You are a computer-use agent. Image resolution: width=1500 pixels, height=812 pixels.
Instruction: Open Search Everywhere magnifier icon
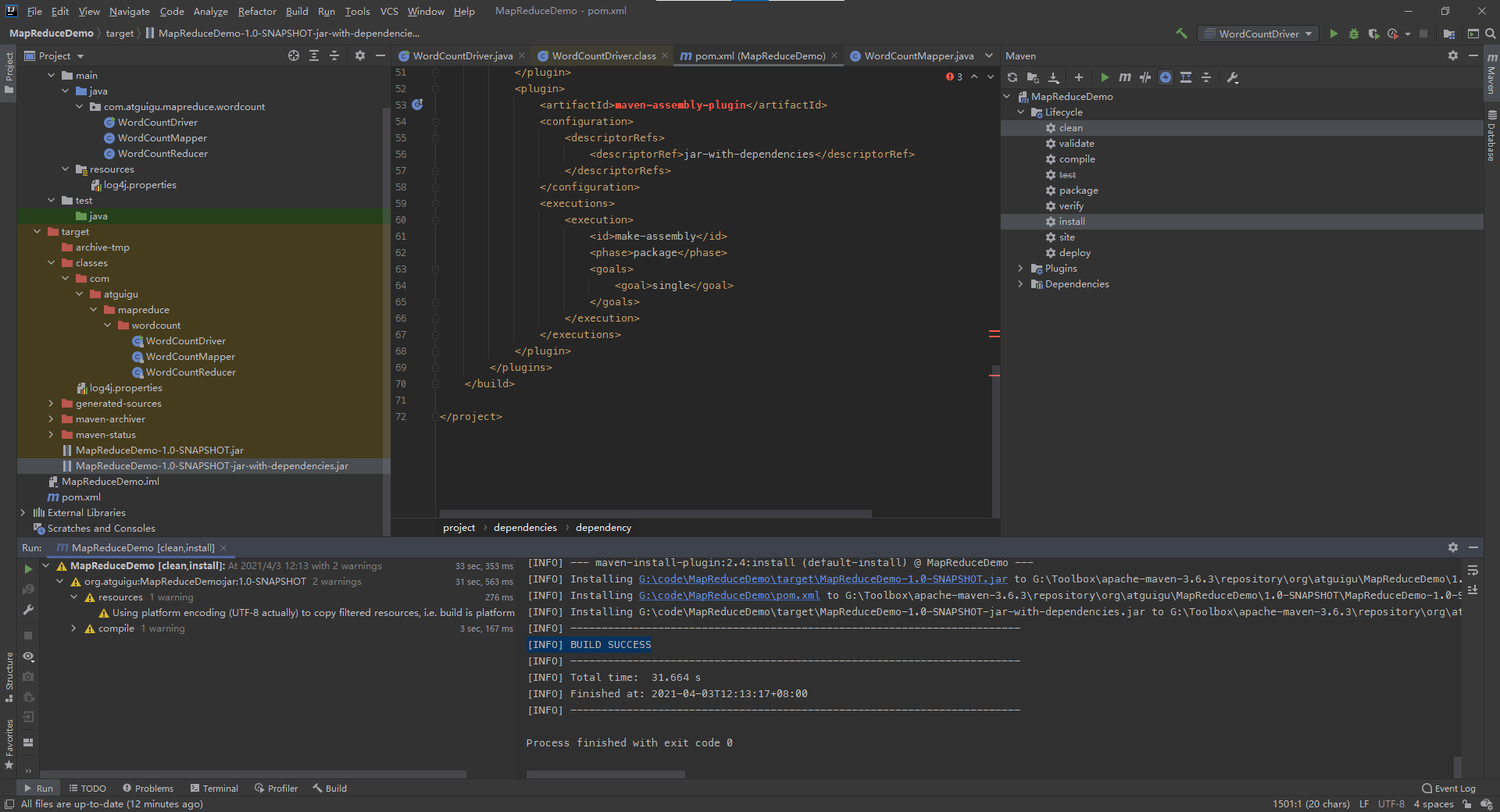[1490, 34]
